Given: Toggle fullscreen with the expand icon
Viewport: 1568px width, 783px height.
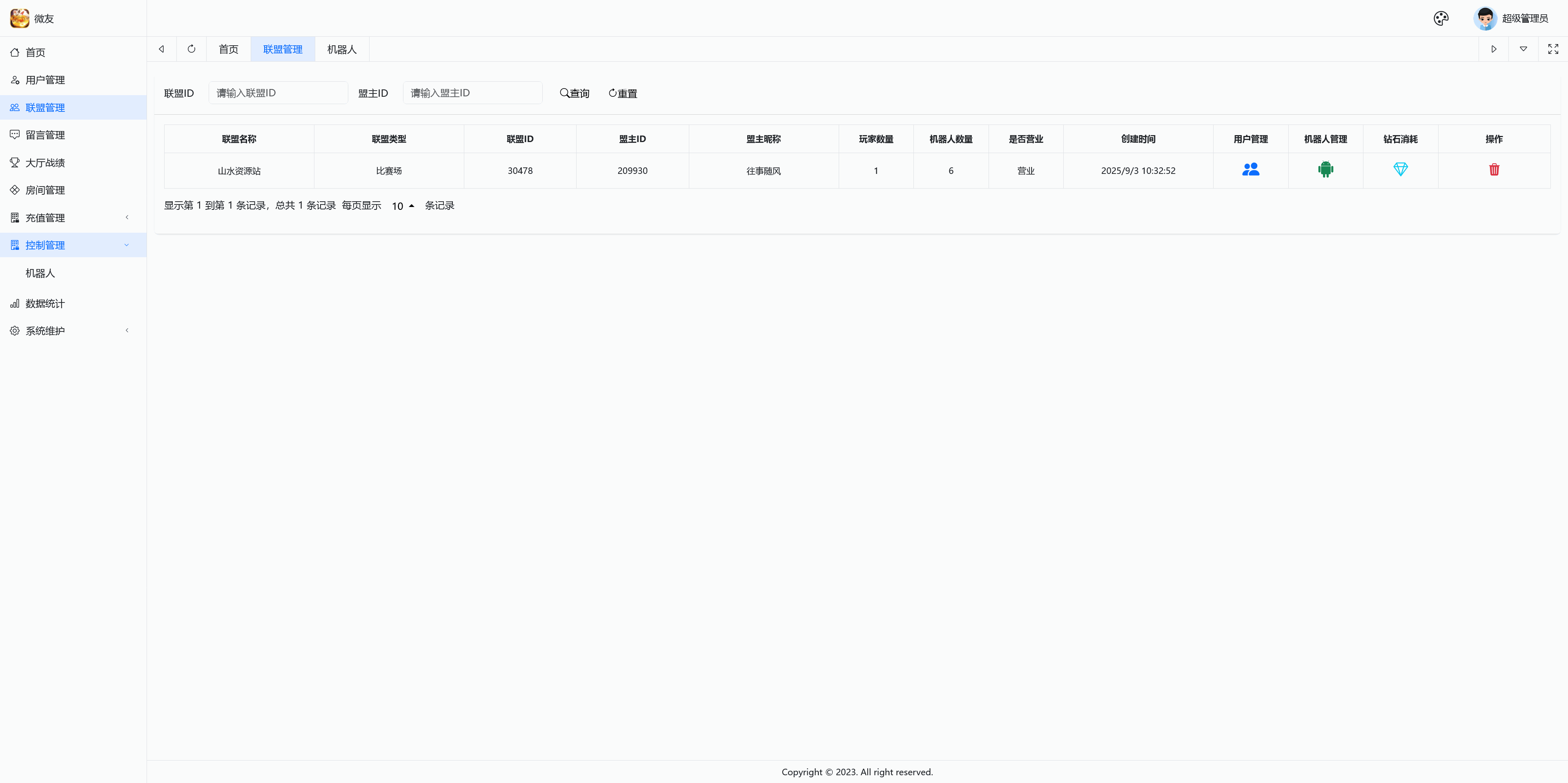Looking at the screenshot, I should 1553,49.
